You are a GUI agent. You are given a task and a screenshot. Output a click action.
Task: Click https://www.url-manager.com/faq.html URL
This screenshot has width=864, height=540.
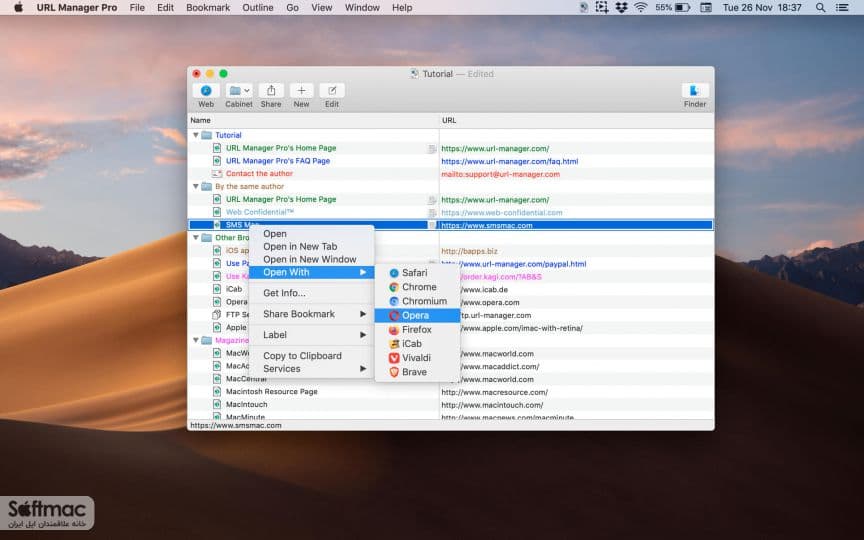point(510,161)
